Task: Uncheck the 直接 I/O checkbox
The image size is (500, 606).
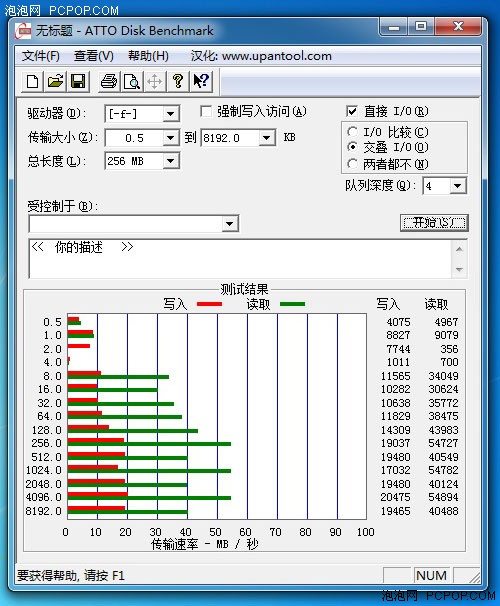Action: pyautogui.click(x=352, y=111)
